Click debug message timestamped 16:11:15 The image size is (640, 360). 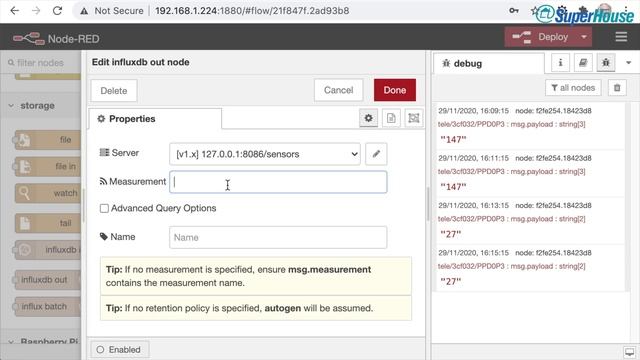click(530, 173)
